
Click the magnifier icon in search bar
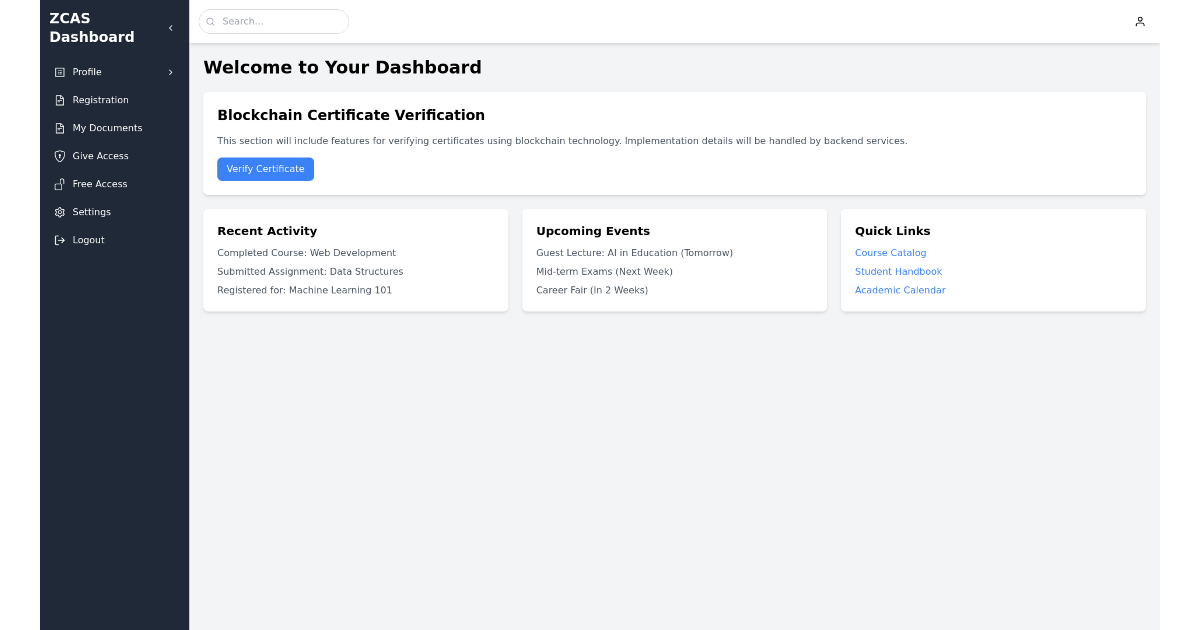pos(210,21)
